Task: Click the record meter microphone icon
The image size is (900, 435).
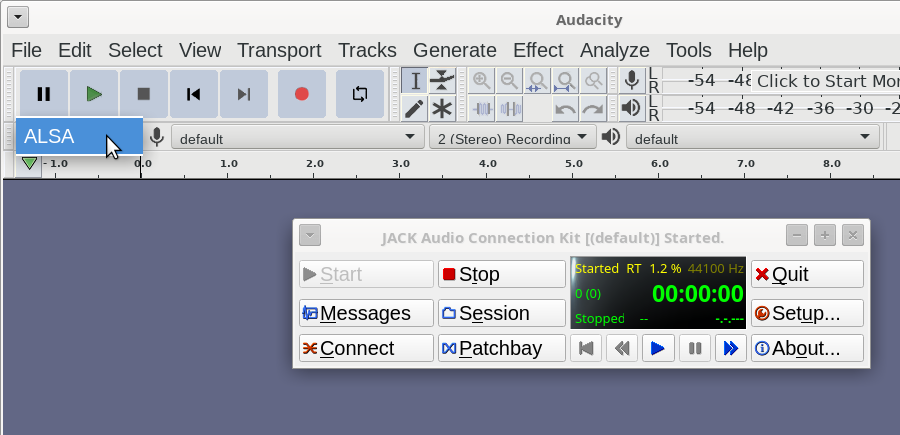Action: point(631,80)
